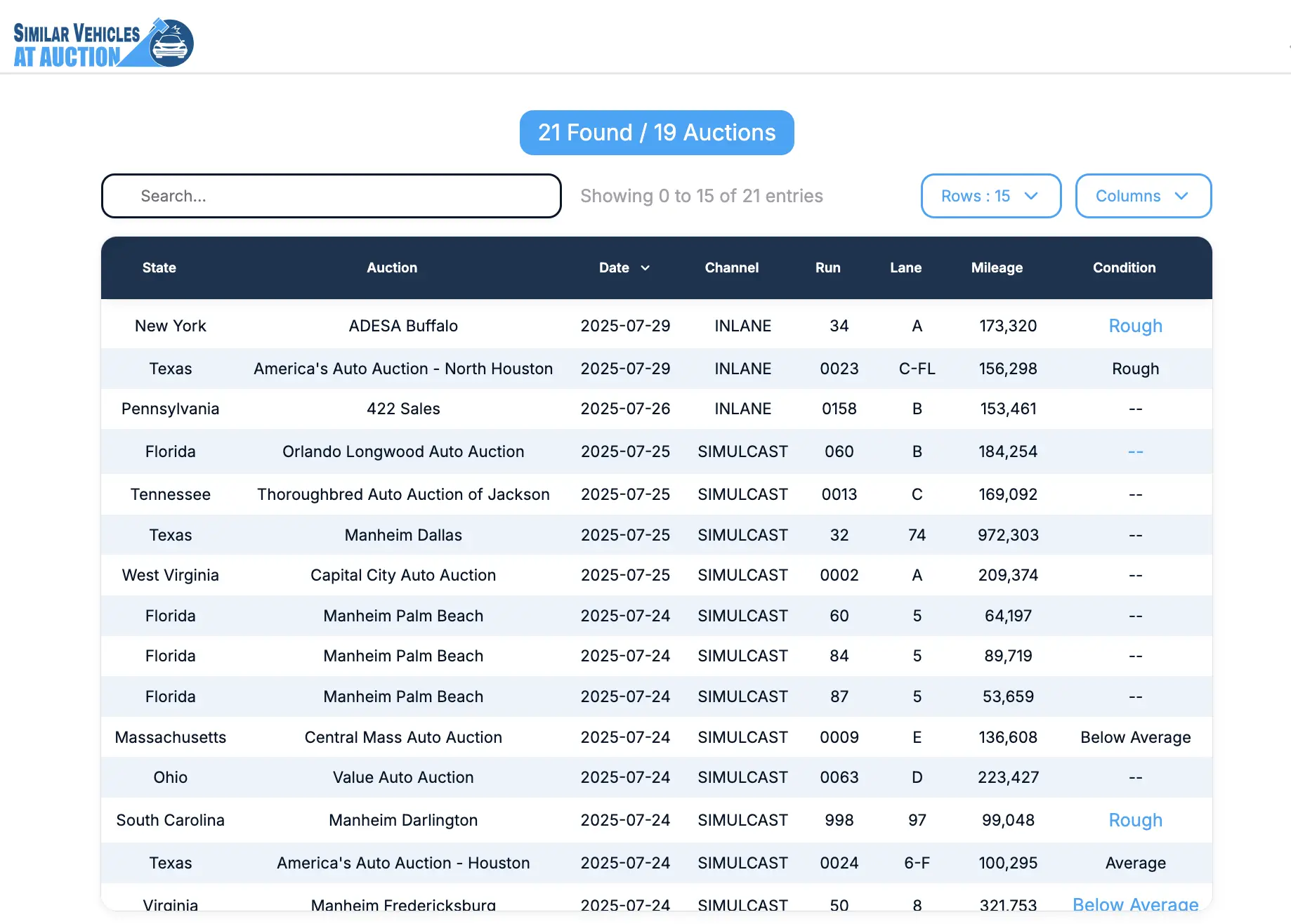This screenshot has width=1291, height=924.
Task: Click the 2025-07-26 date cell
Action: [625, 409]
